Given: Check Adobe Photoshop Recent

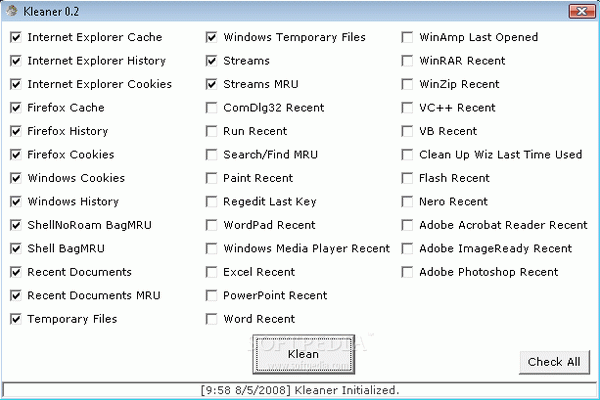Looking at the screenshot, I should (x=408, y=272).
